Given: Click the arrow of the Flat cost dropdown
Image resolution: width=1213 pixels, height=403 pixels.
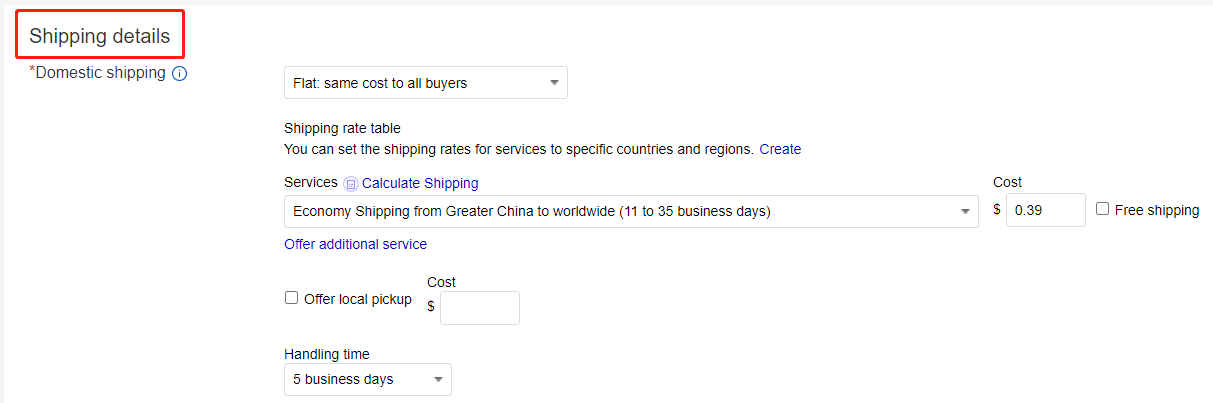Looking at the screenshot, I should (554, 84).
